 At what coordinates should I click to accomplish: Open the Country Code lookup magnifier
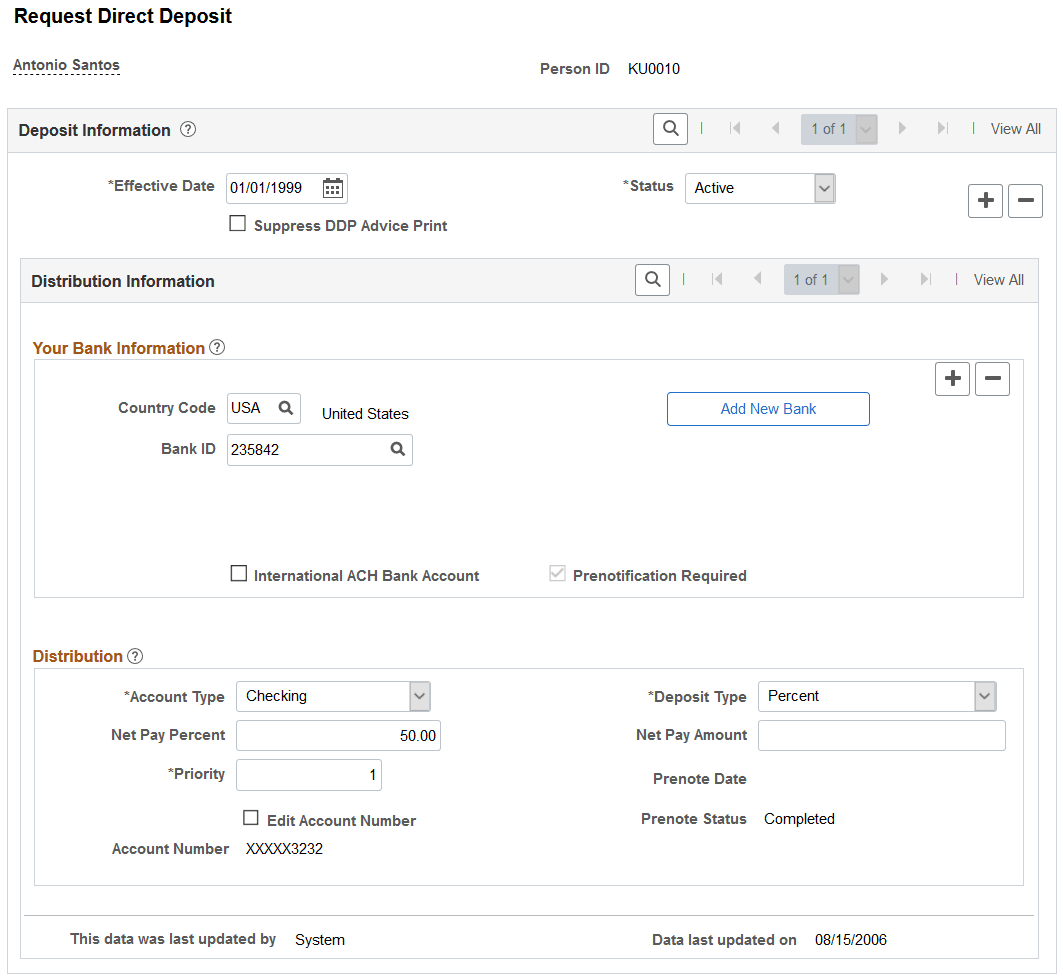(285, 408)
